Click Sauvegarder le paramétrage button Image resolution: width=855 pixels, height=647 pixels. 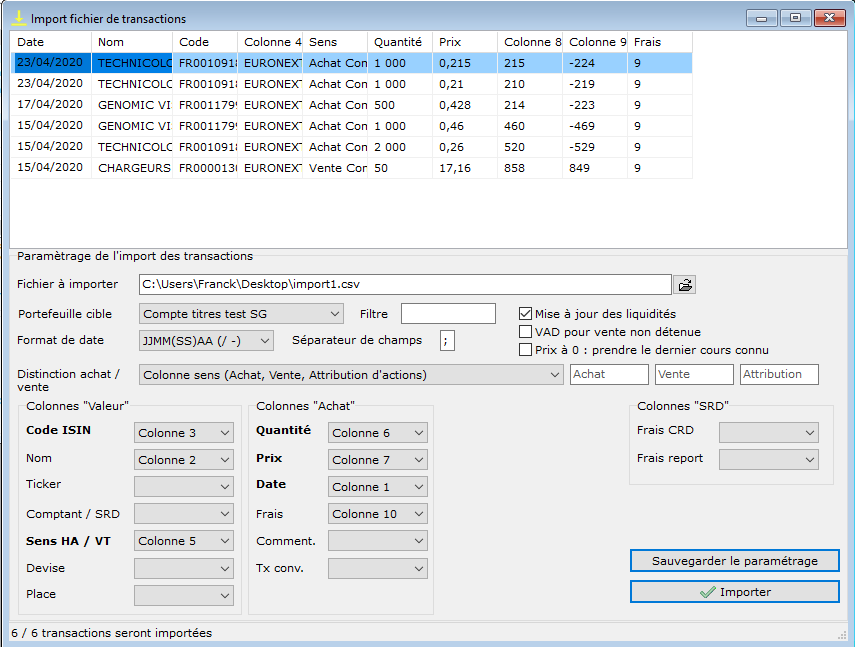734,561
